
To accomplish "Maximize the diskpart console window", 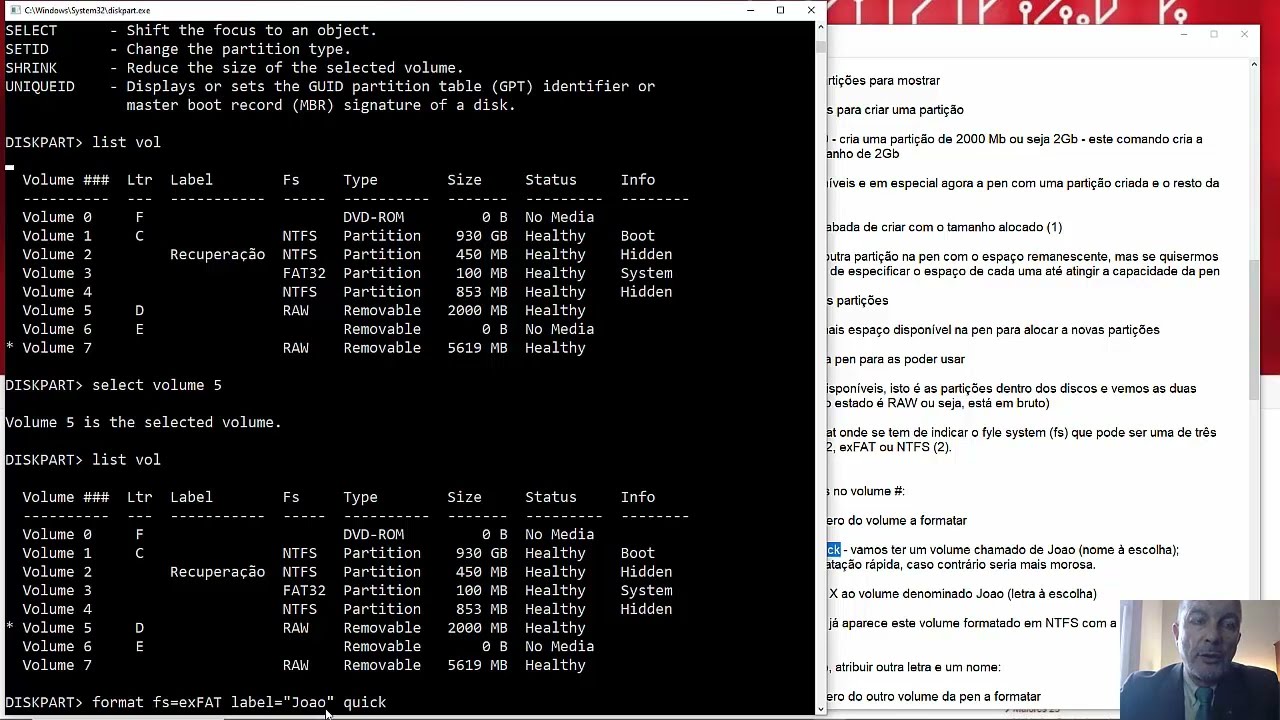I will point(780,10).
